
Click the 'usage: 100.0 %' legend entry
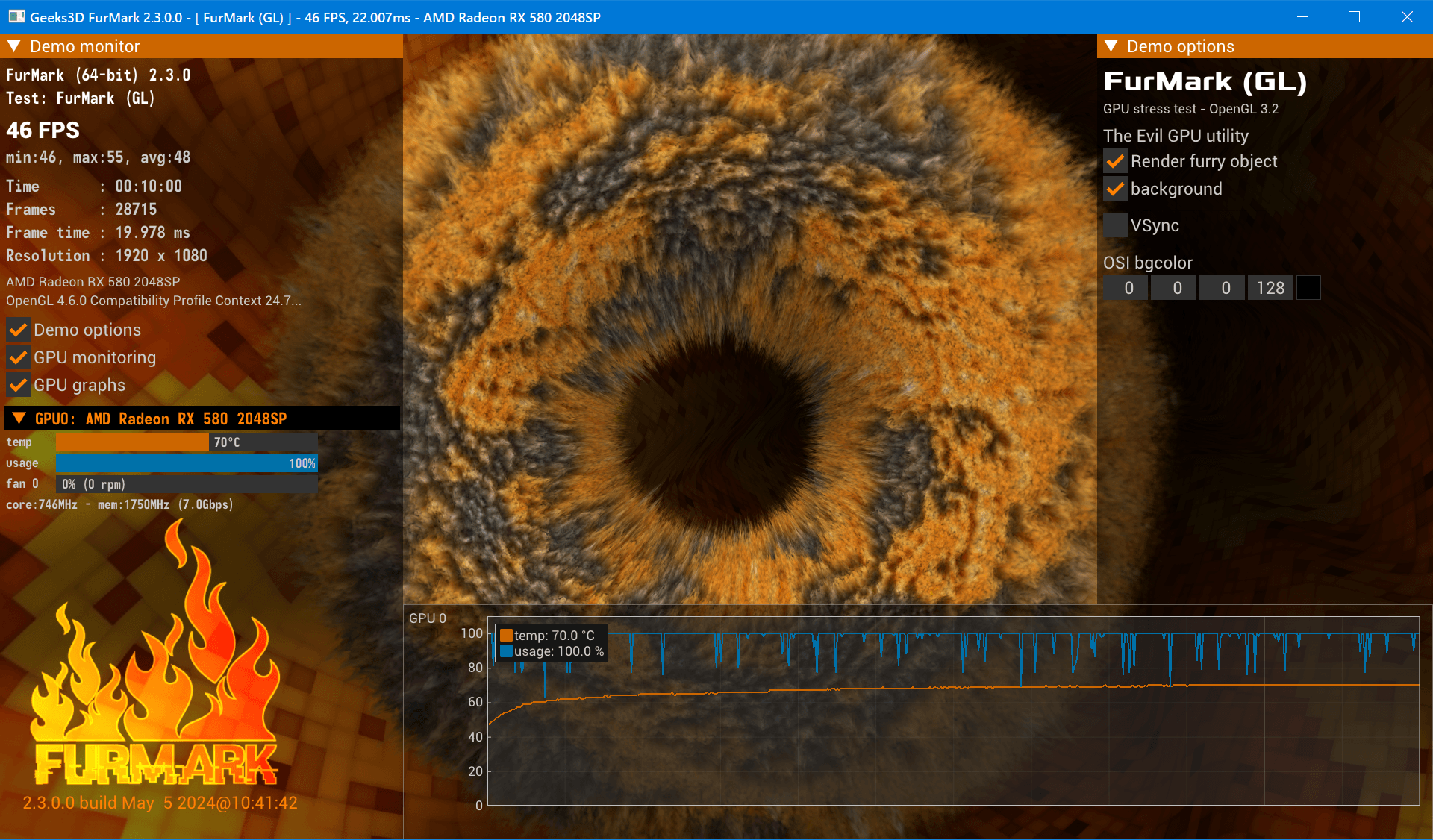point(559,651)
